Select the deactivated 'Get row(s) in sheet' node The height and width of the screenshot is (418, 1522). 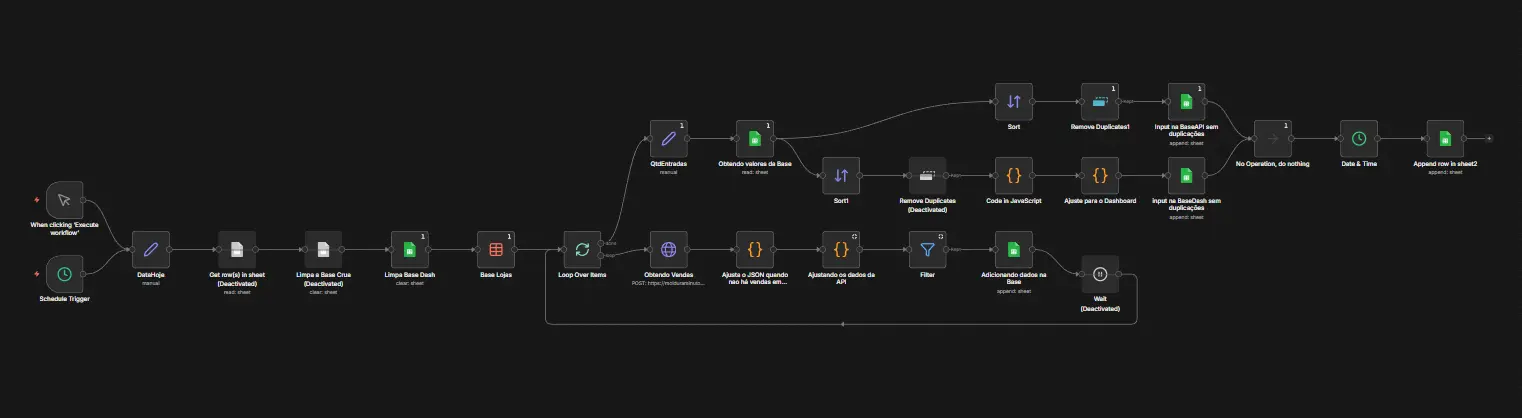[237, 250]
